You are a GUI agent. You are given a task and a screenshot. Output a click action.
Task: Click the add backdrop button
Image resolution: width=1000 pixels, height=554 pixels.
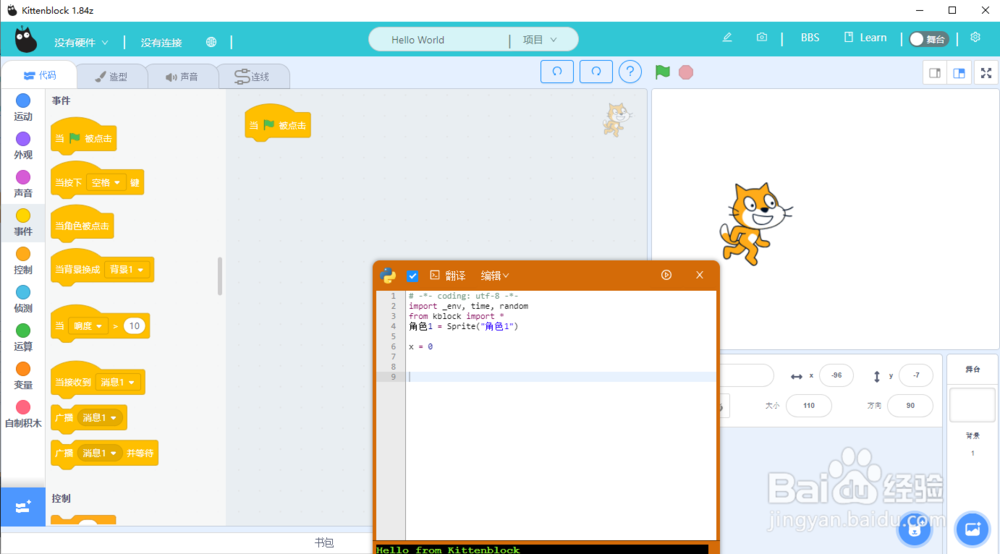coord(972,529)
